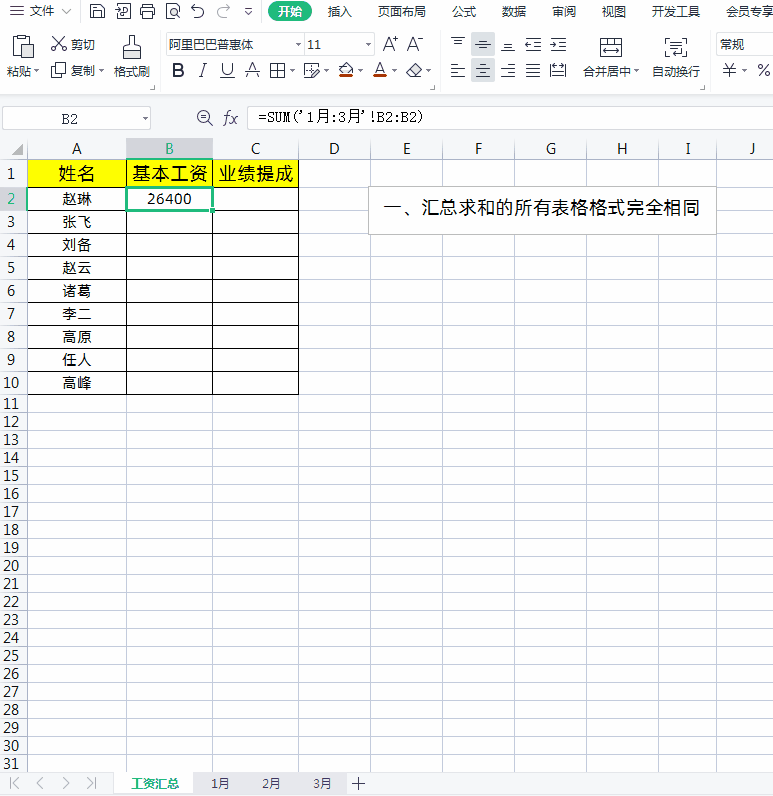
Task: Open Name Box dropdown arrow
Action: tap(145, 119)
